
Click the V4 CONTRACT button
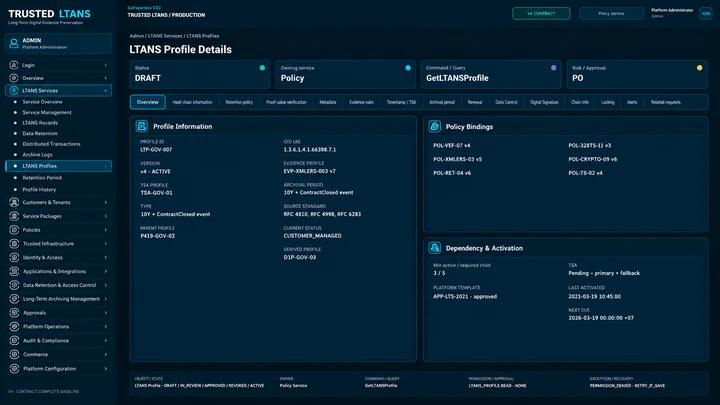pyautogui.click(x=541, y=13)
